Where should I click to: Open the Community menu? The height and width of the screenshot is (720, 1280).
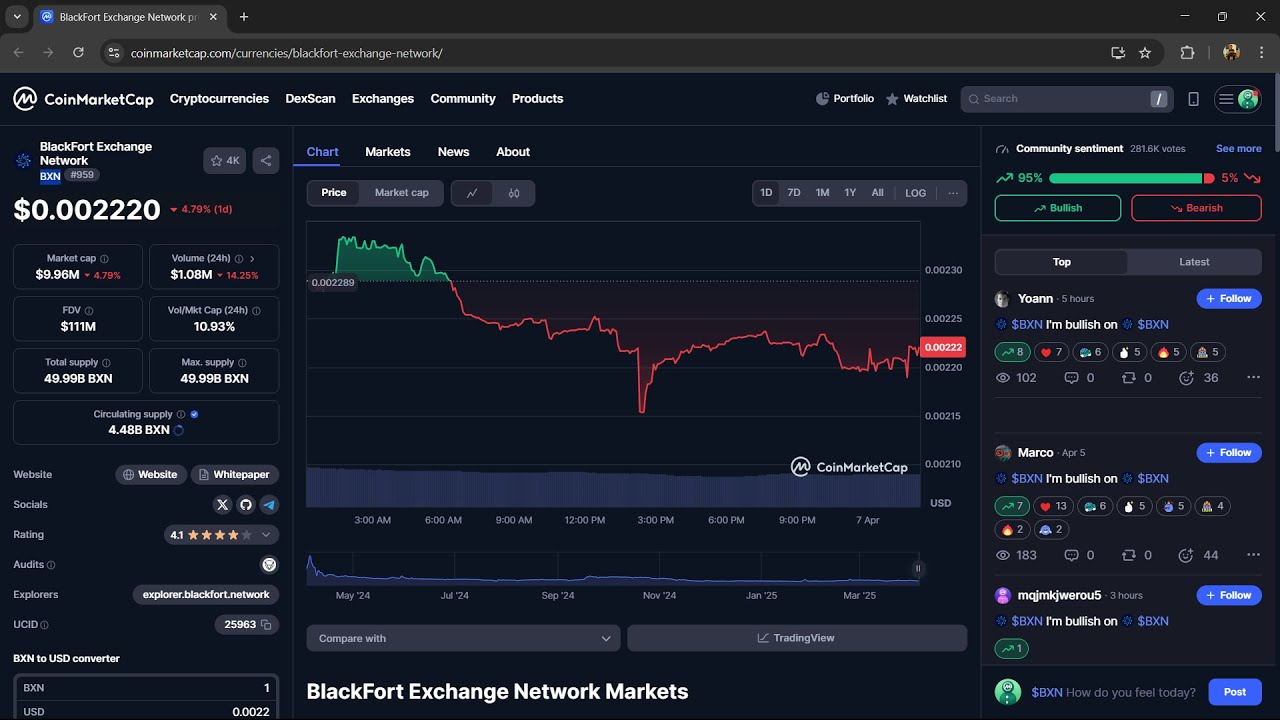(x=463, y=99)
